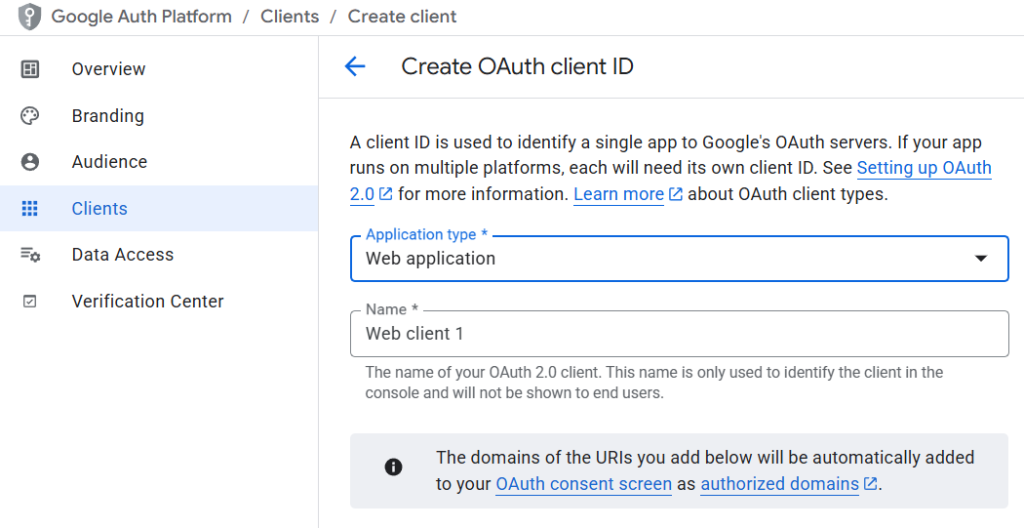Screen dimensions: 1024x528
Task: Click the Overview dashboard icon
Action: tap(30, 69)
